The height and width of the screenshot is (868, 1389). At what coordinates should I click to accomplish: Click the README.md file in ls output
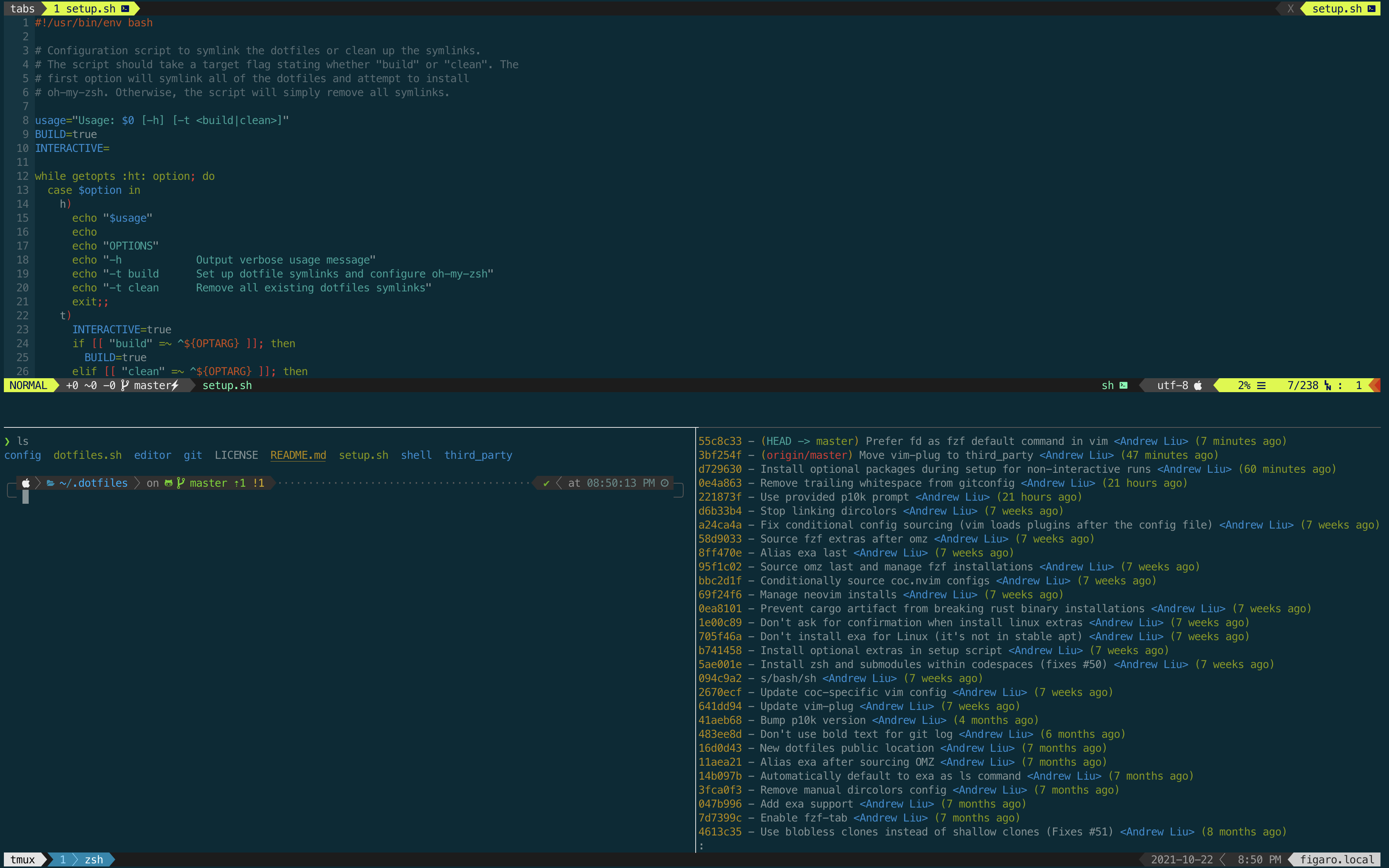point(298,455)
